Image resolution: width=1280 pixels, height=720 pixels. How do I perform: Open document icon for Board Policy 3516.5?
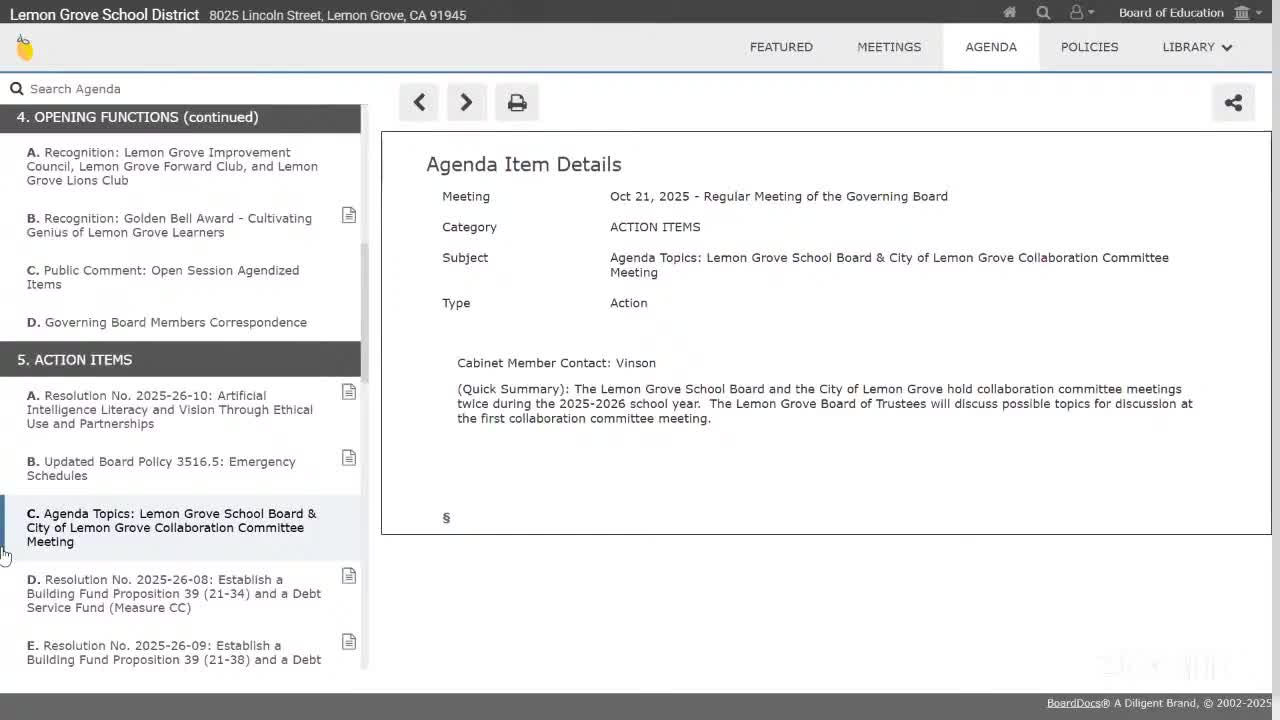click(x=349, y=458)
